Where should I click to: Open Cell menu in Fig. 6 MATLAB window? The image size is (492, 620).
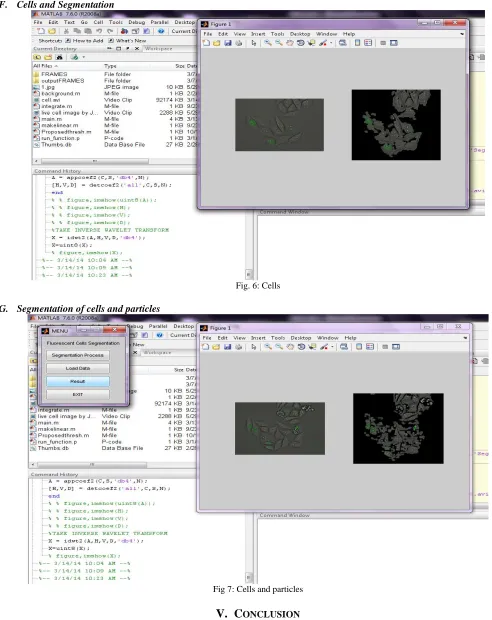coord(98,22)
